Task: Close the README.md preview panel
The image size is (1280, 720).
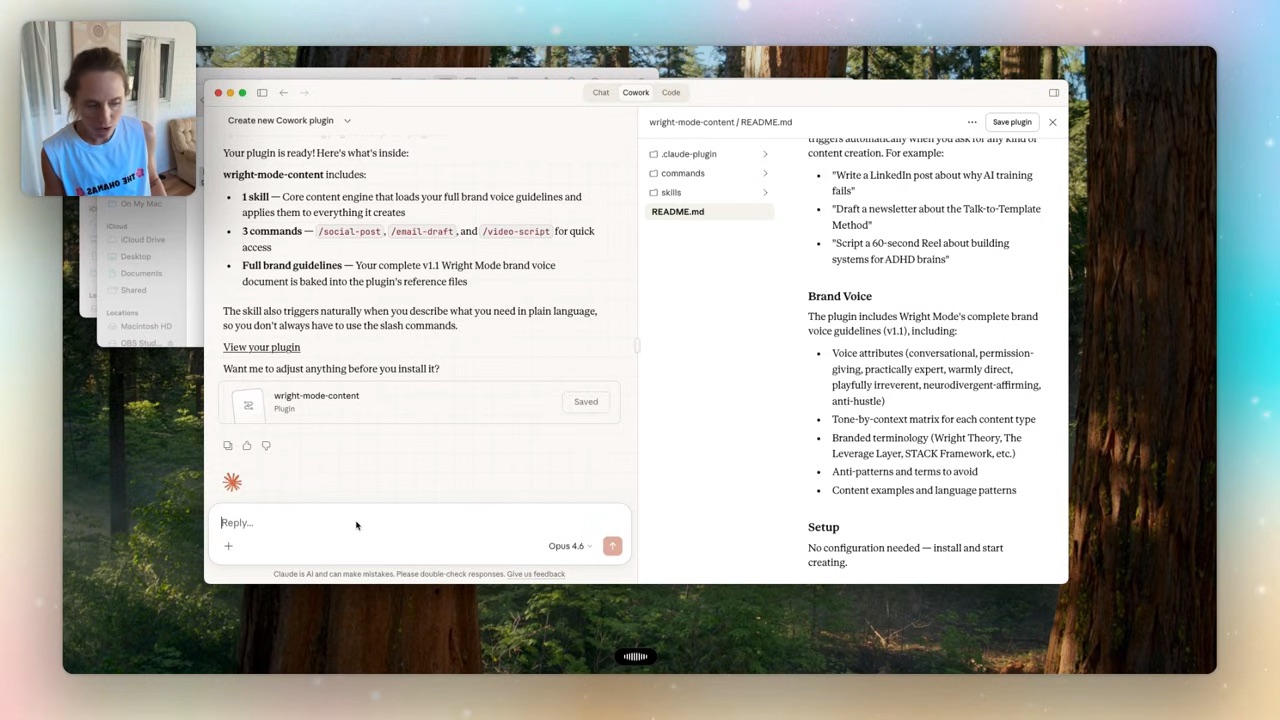Action: pyautogui.click(x=1052, y=122)
